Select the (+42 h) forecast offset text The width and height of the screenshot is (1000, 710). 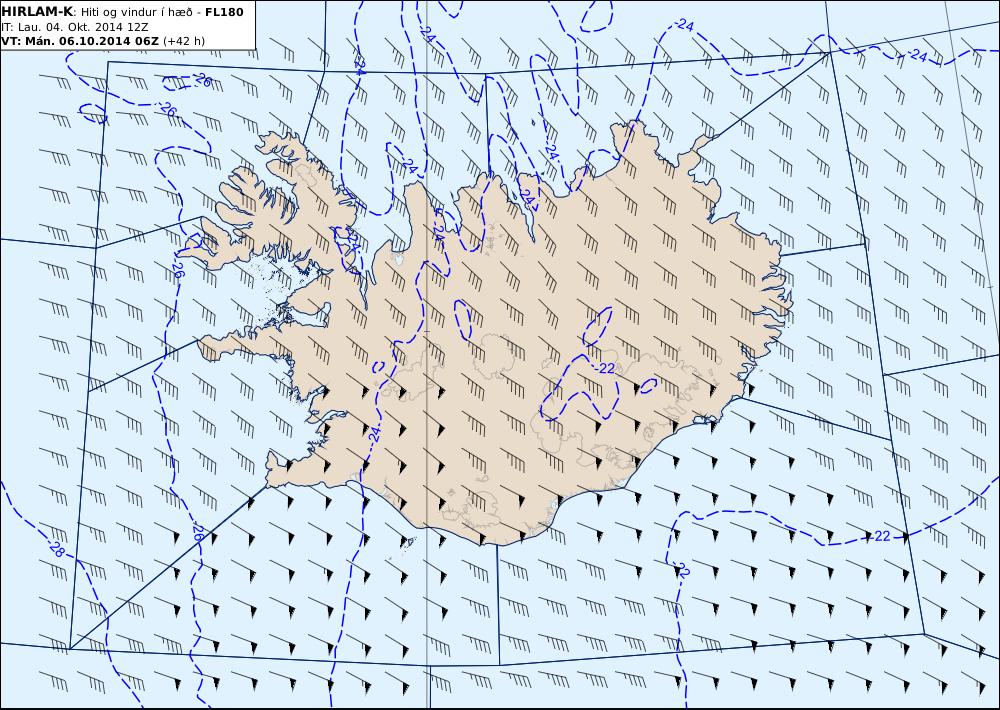pos(184,41)
